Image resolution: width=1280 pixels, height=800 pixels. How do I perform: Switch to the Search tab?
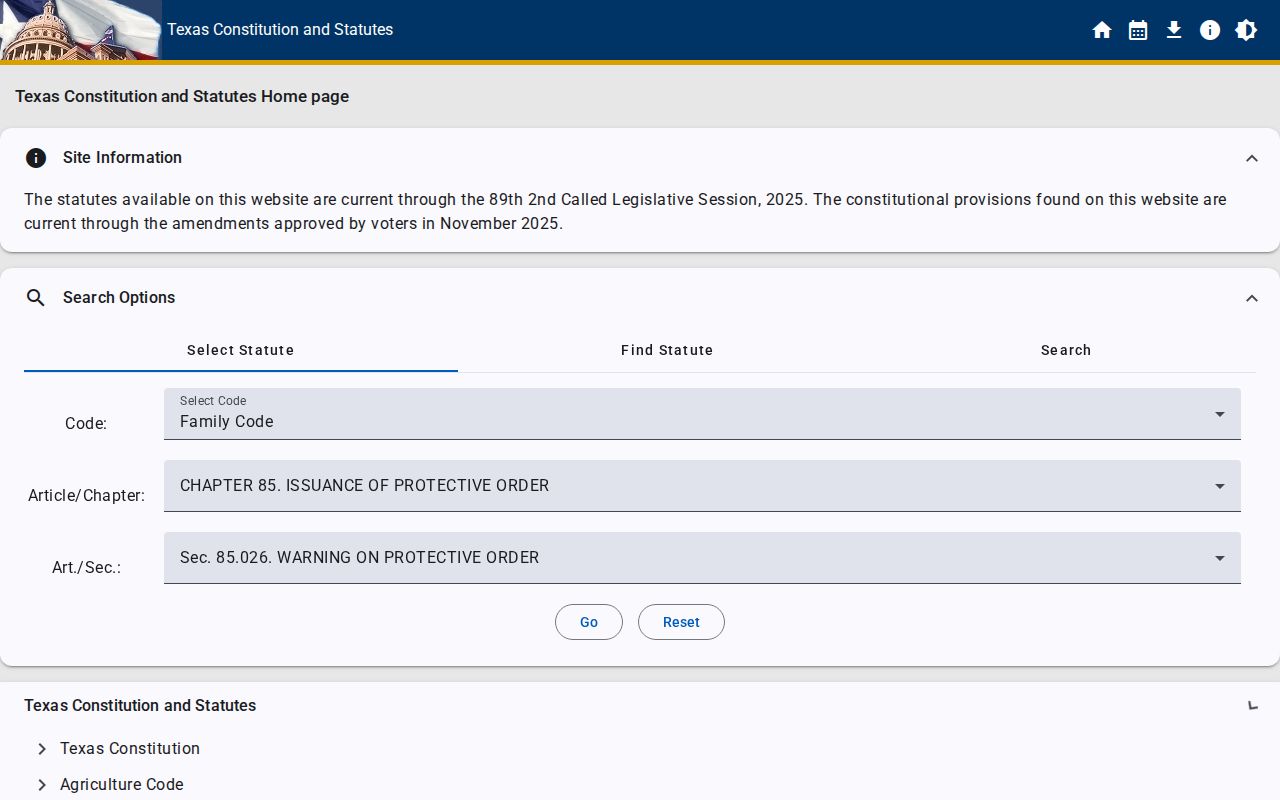pyautogui.click(x=1066, y=350)
